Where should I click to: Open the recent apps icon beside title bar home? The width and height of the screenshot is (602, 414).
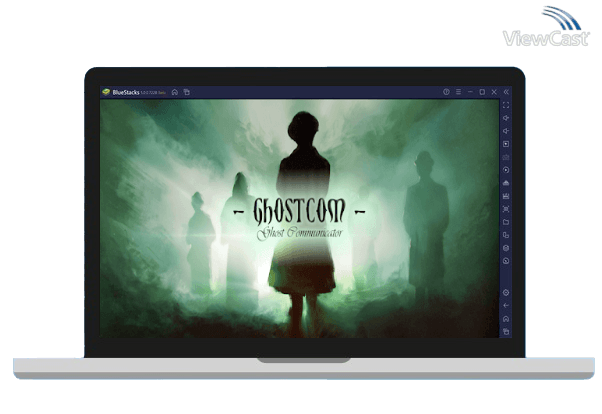pos(187,92)
